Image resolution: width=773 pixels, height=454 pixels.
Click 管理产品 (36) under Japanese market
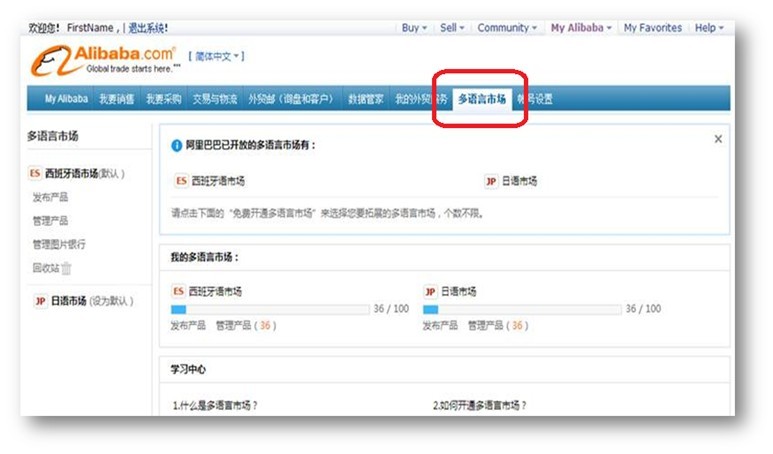(x=498, y=325)
